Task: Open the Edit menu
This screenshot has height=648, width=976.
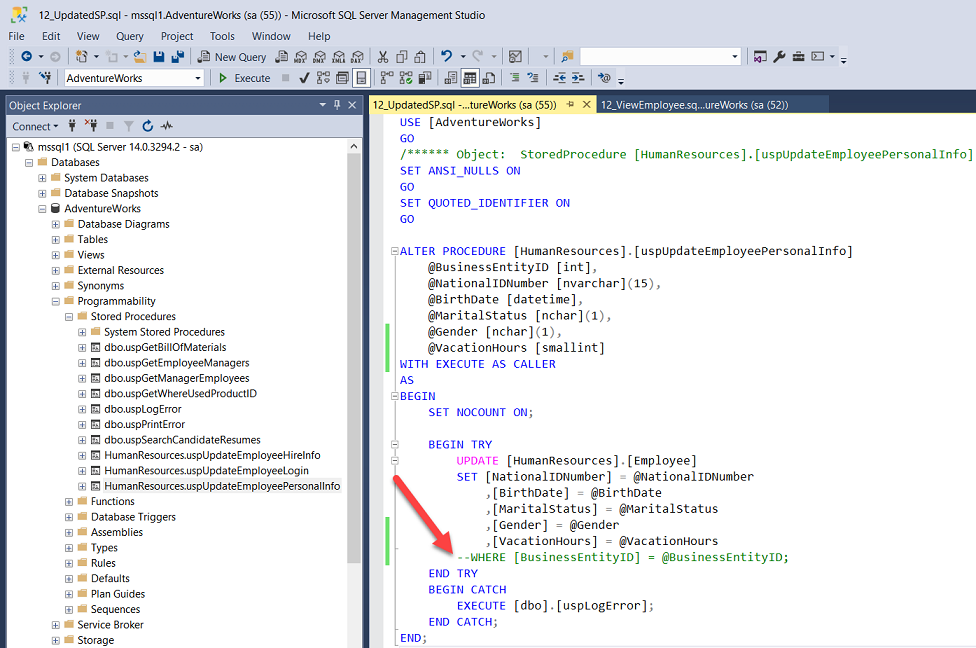Action: (x=51, y=36)
